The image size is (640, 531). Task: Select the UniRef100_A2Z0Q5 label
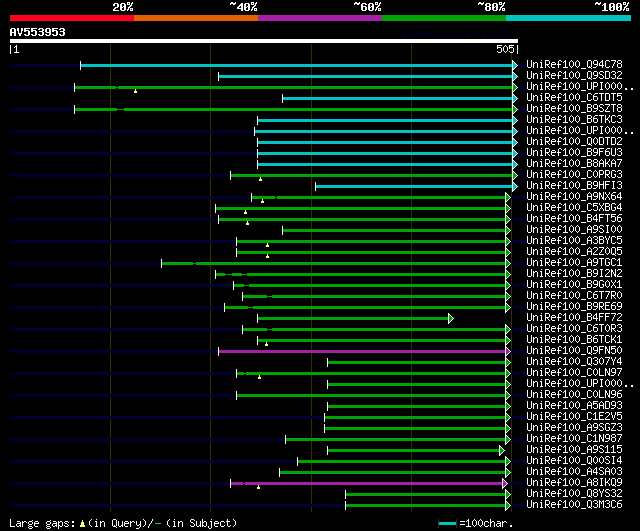574,252
